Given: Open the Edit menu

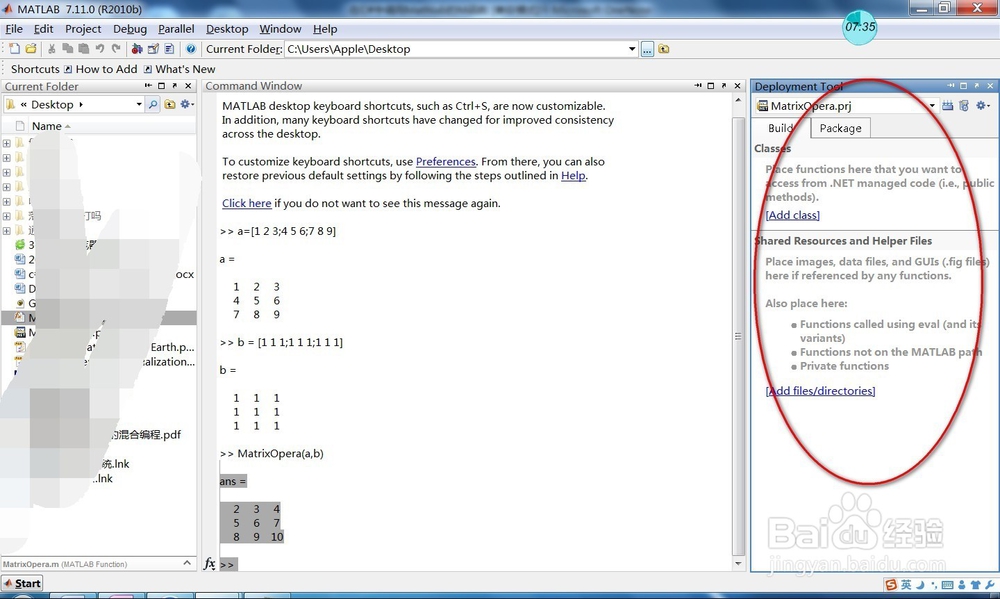Looking at the screenshot, I should coord(43,29).
